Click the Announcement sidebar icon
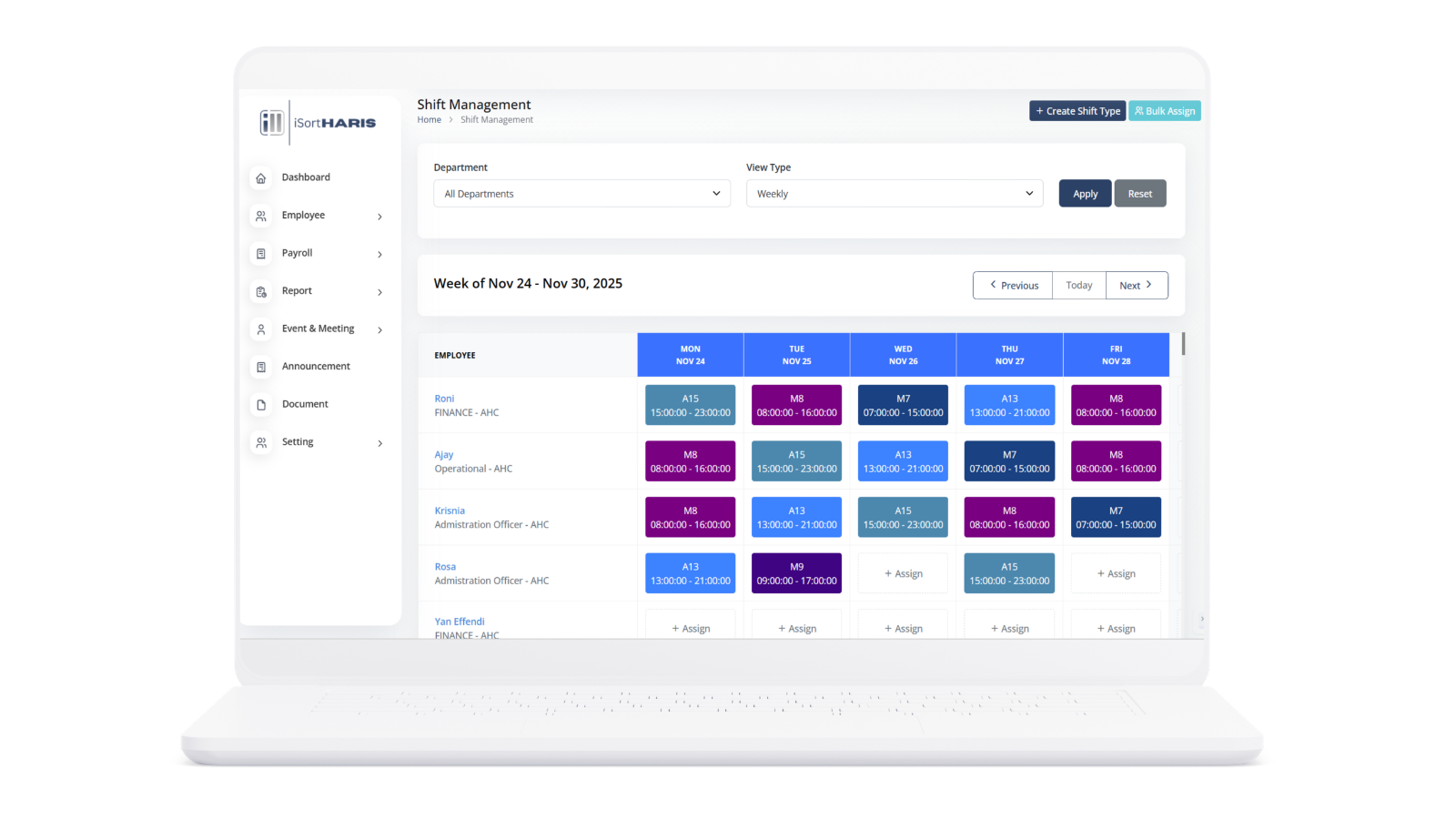The width and height of the screenshot is (1456, 819). tap(261, 368)
